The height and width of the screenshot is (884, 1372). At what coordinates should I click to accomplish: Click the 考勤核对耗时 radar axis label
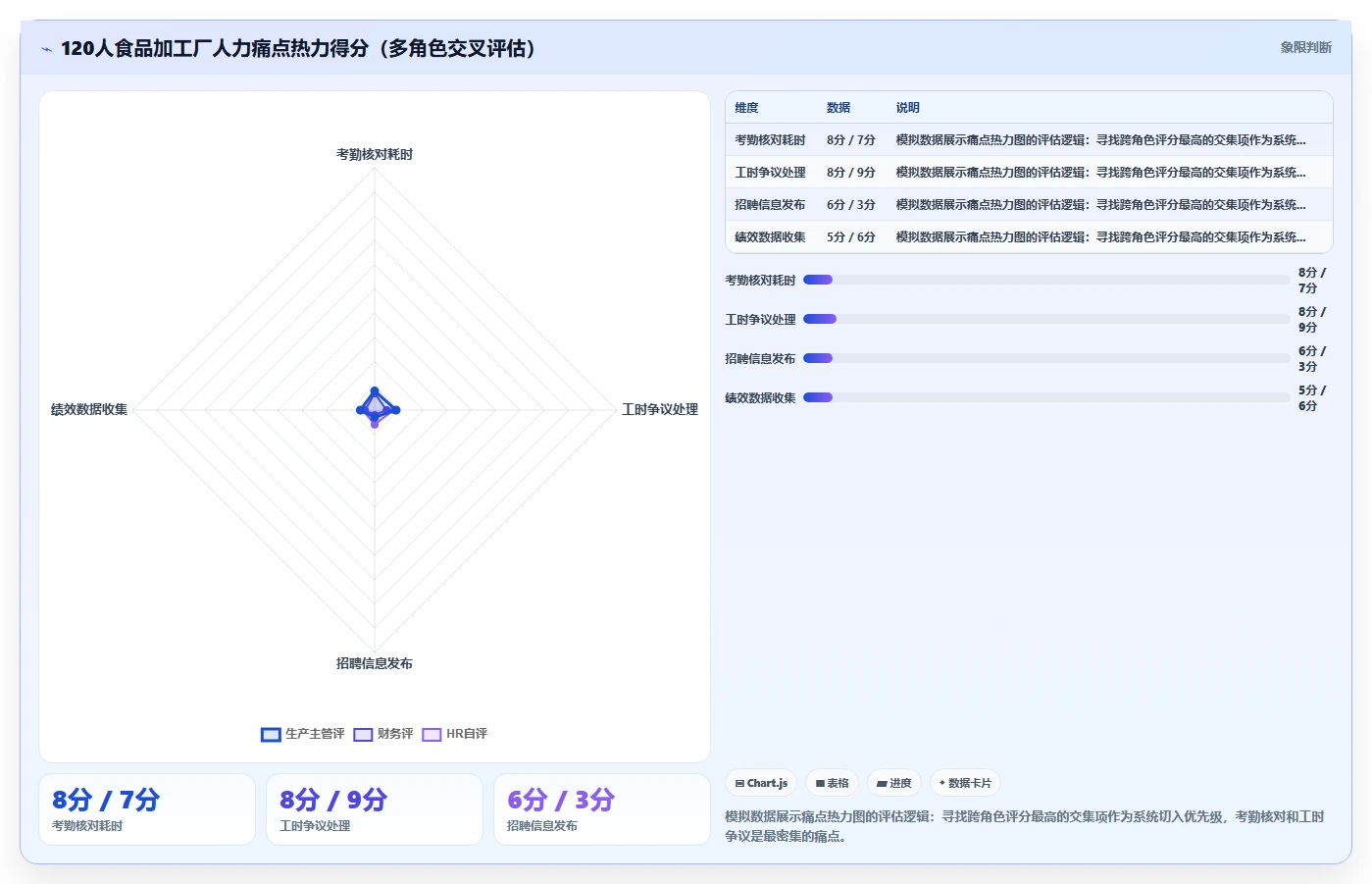(375, 155)
